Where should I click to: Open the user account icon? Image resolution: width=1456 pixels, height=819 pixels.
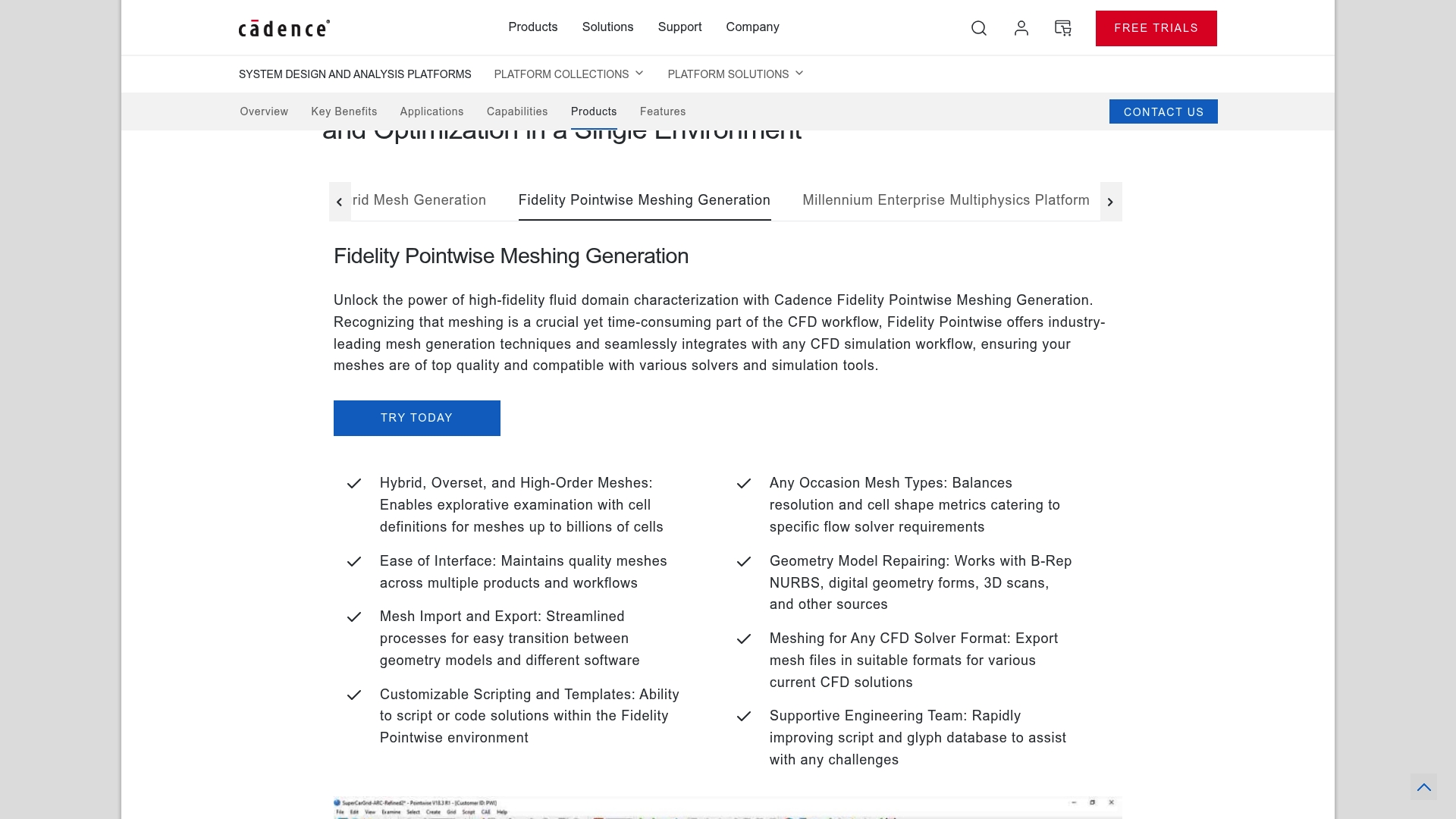1021,28
